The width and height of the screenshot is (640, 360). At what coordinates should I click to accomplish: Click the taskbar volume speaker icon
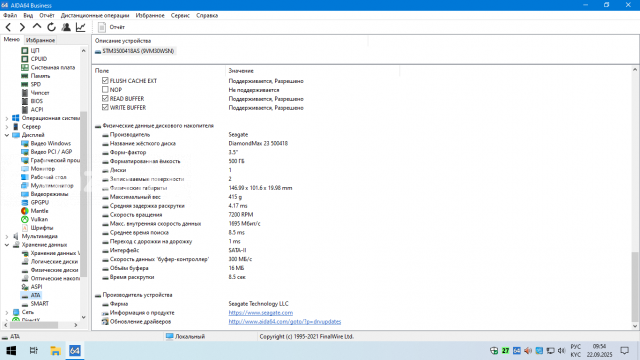[x=562, y=351]
